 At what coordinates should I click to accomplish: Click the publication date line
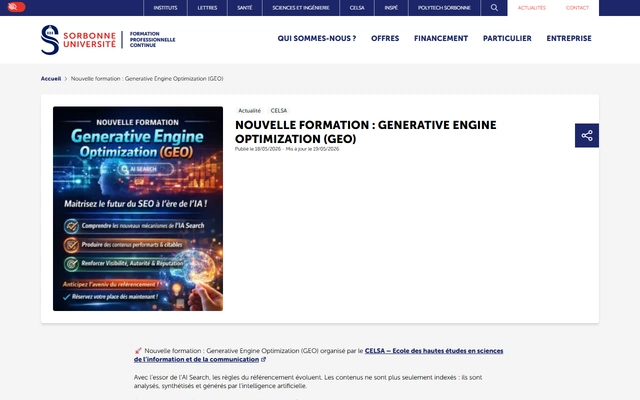287,149
